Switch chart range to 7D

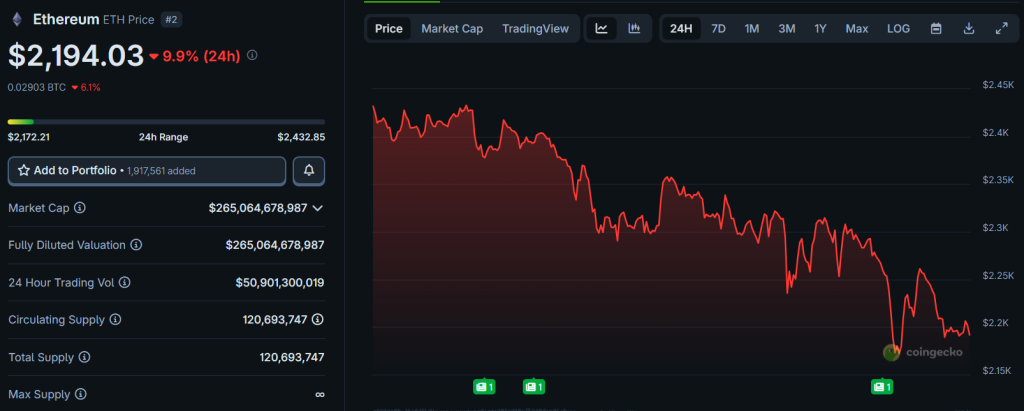pyautogui.click(x=718, y=29)
